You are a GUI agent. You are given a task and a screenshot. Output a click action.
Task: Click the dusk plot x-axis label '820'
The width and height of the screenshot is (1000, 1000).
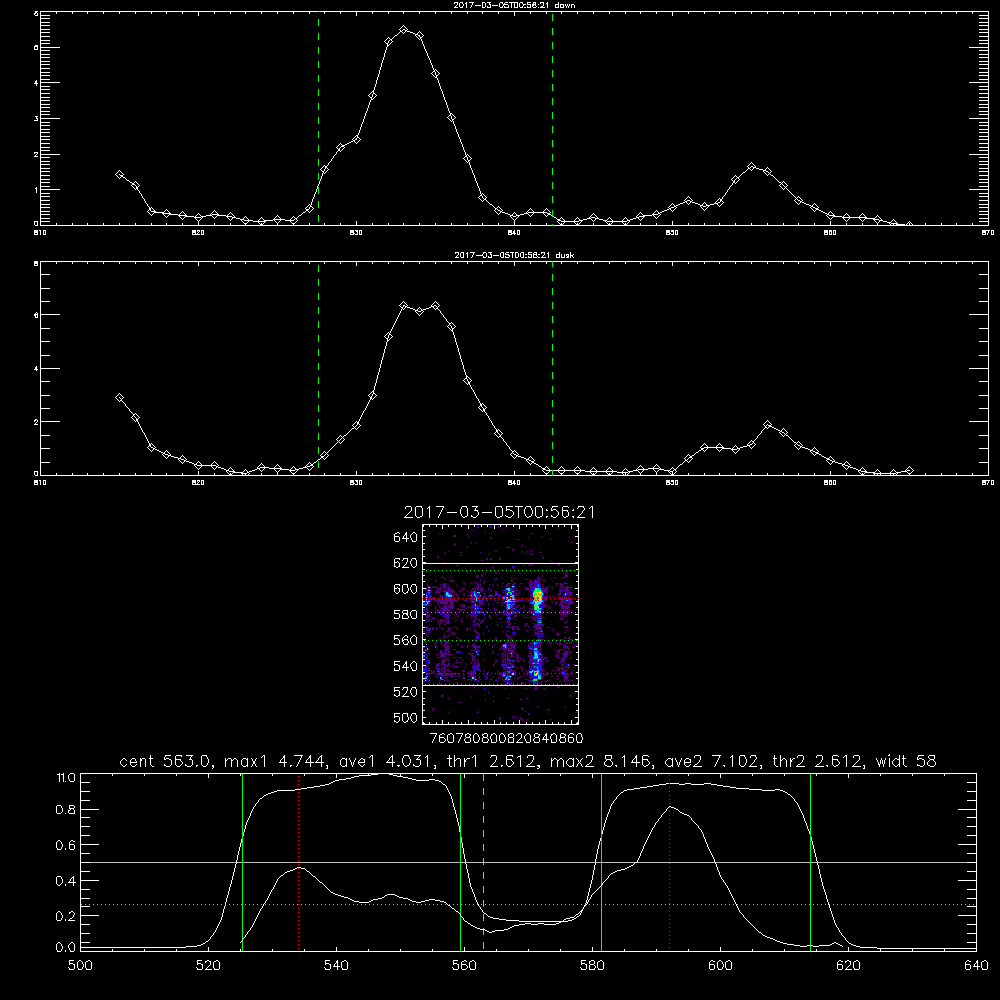tap(198, 483)
